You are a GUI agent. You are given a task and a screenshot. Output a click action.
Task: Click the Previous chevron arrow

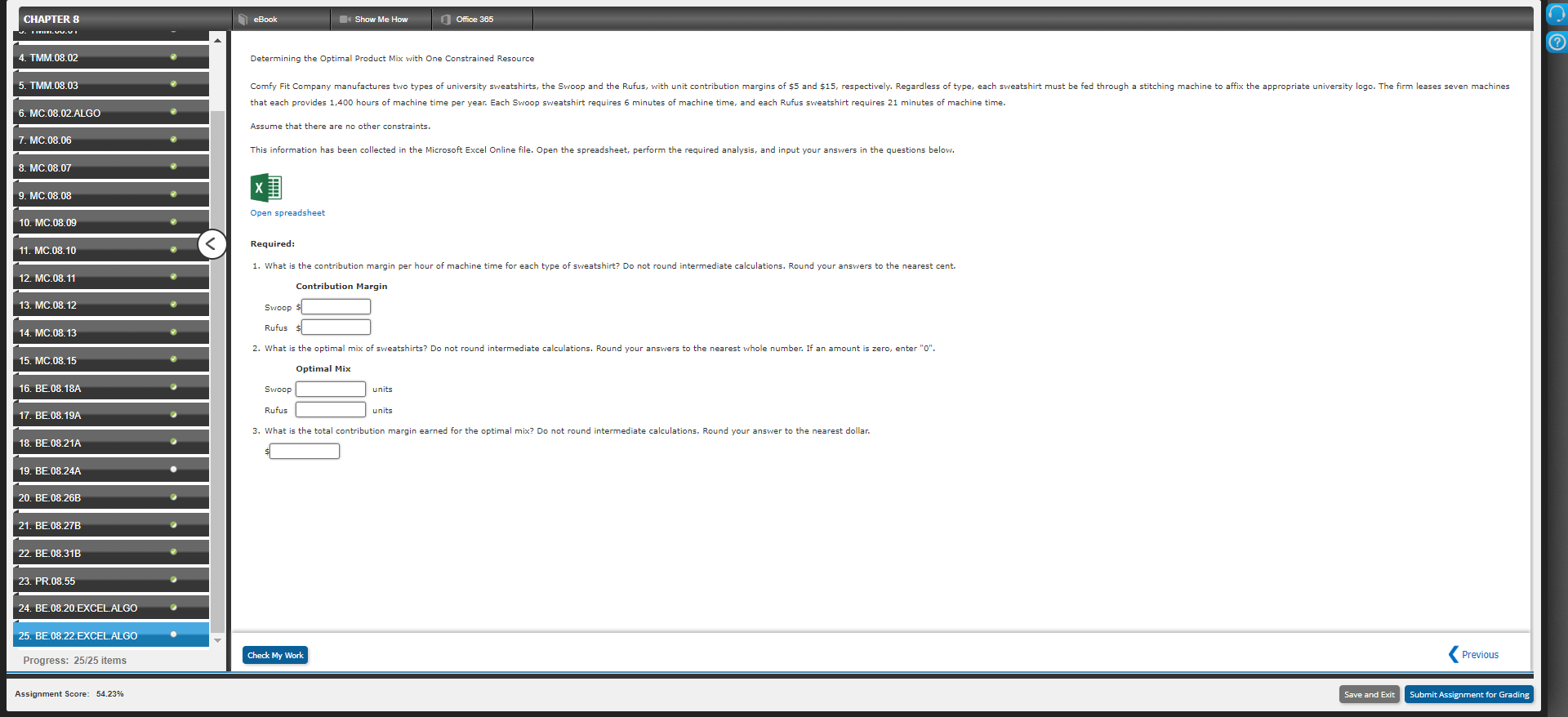tap(1453, 654)
